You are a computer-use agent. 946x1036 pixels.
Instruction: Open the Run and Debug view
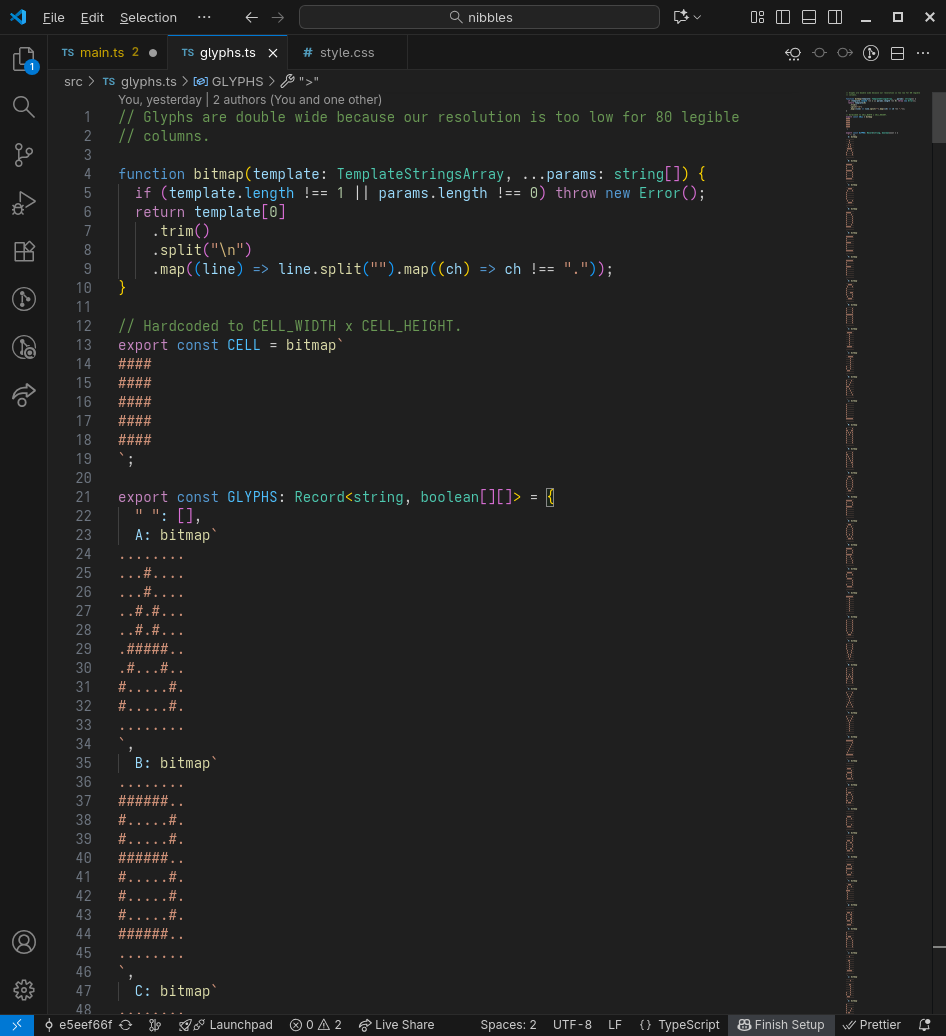(x=24, y=204)
